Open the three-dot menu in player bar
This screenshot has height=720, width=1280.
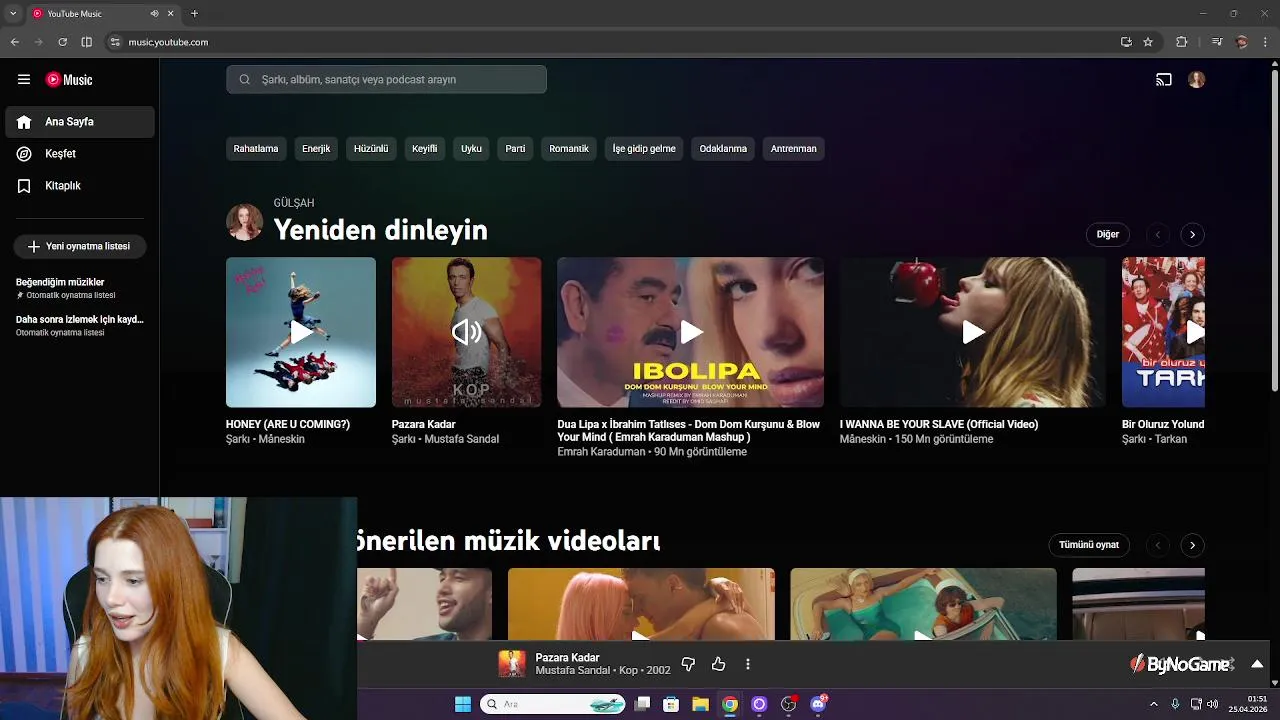point(748,664)
